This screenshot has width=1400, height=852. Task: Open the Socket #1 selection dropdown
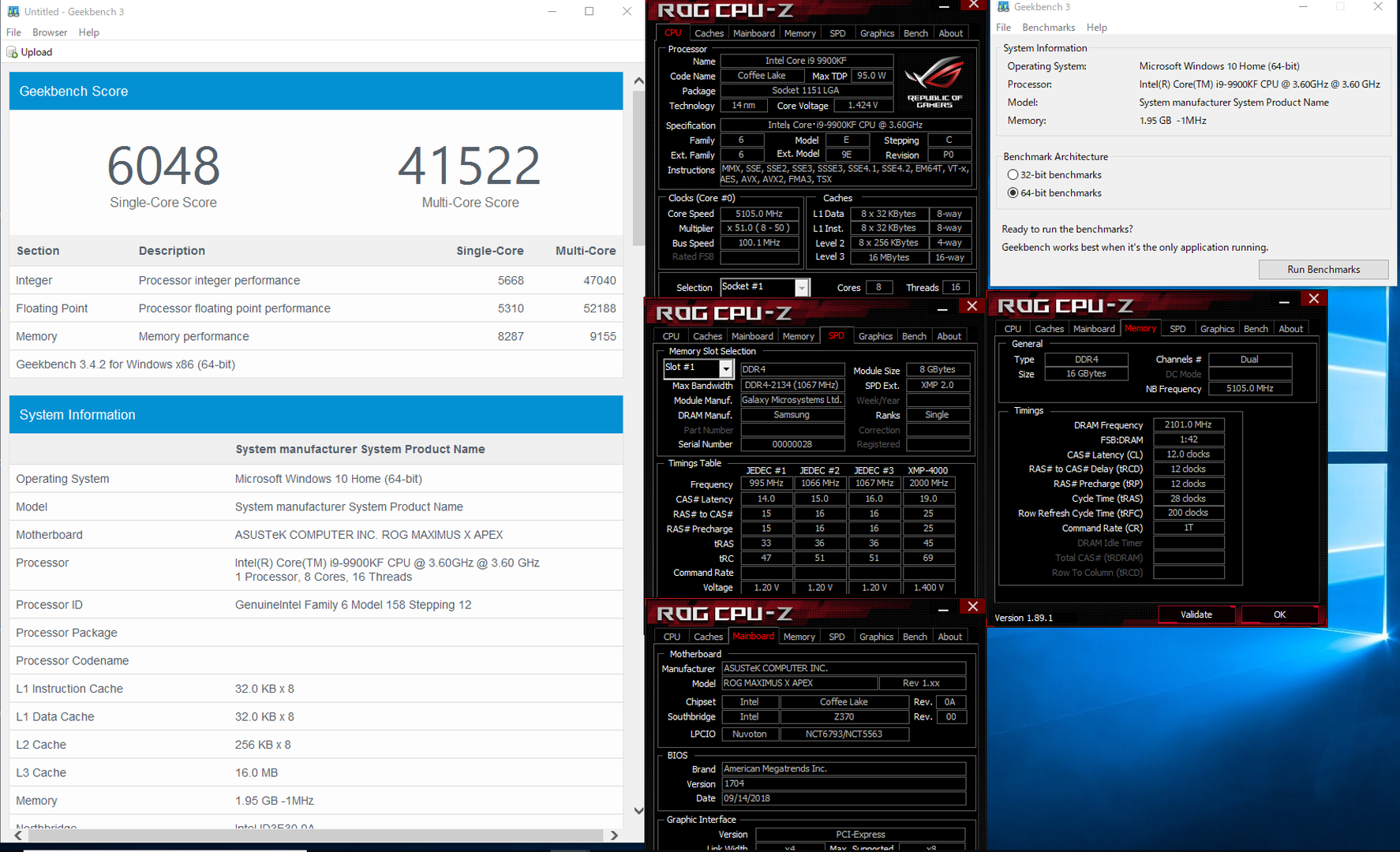pyautogui.click(x=802, y=288)
